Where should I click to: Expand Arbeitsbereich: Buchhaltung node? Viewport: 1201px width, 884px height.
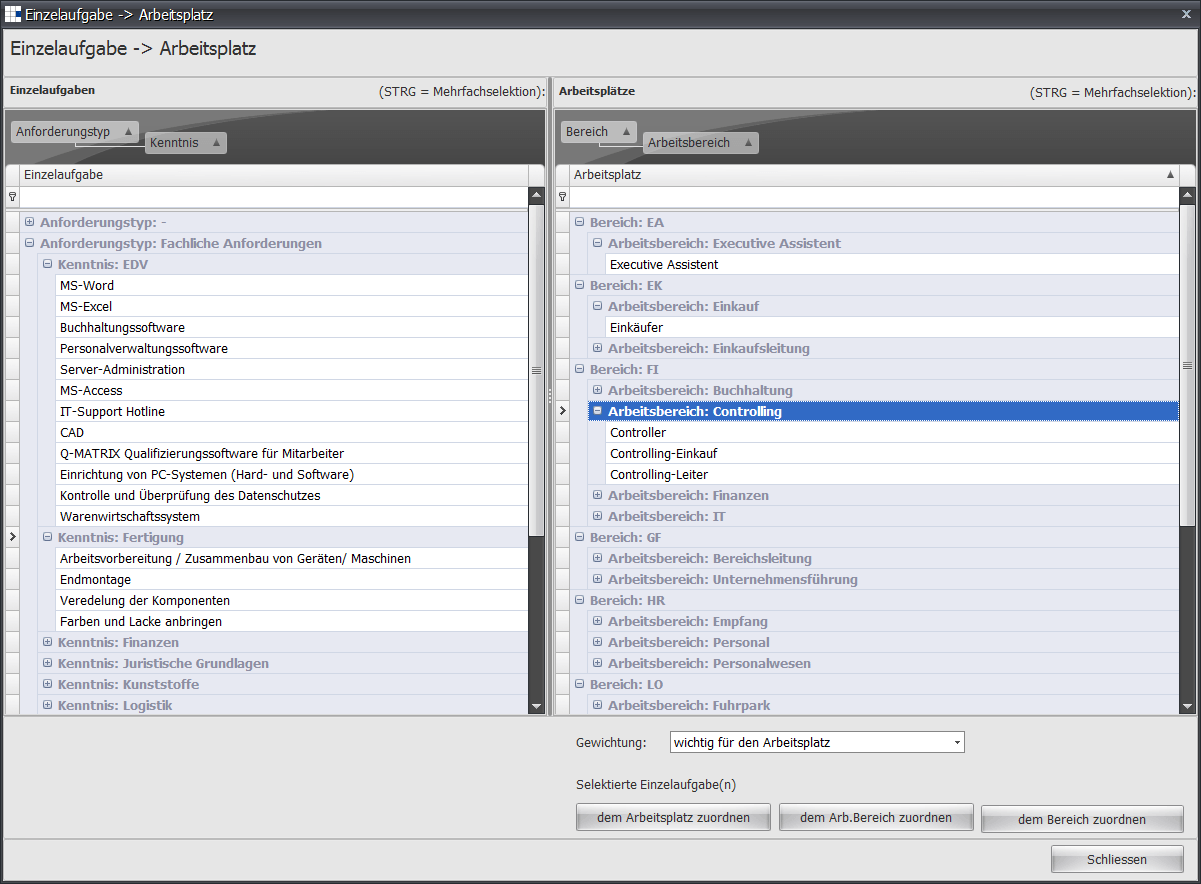(598, 390)
